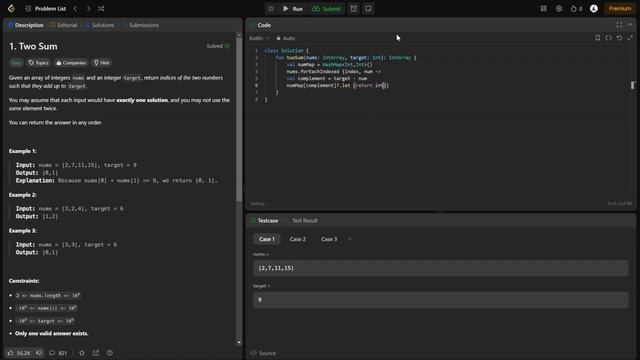Switch to the Submissions tab
This screenshot has width=640, height=360.
point(140,25)
